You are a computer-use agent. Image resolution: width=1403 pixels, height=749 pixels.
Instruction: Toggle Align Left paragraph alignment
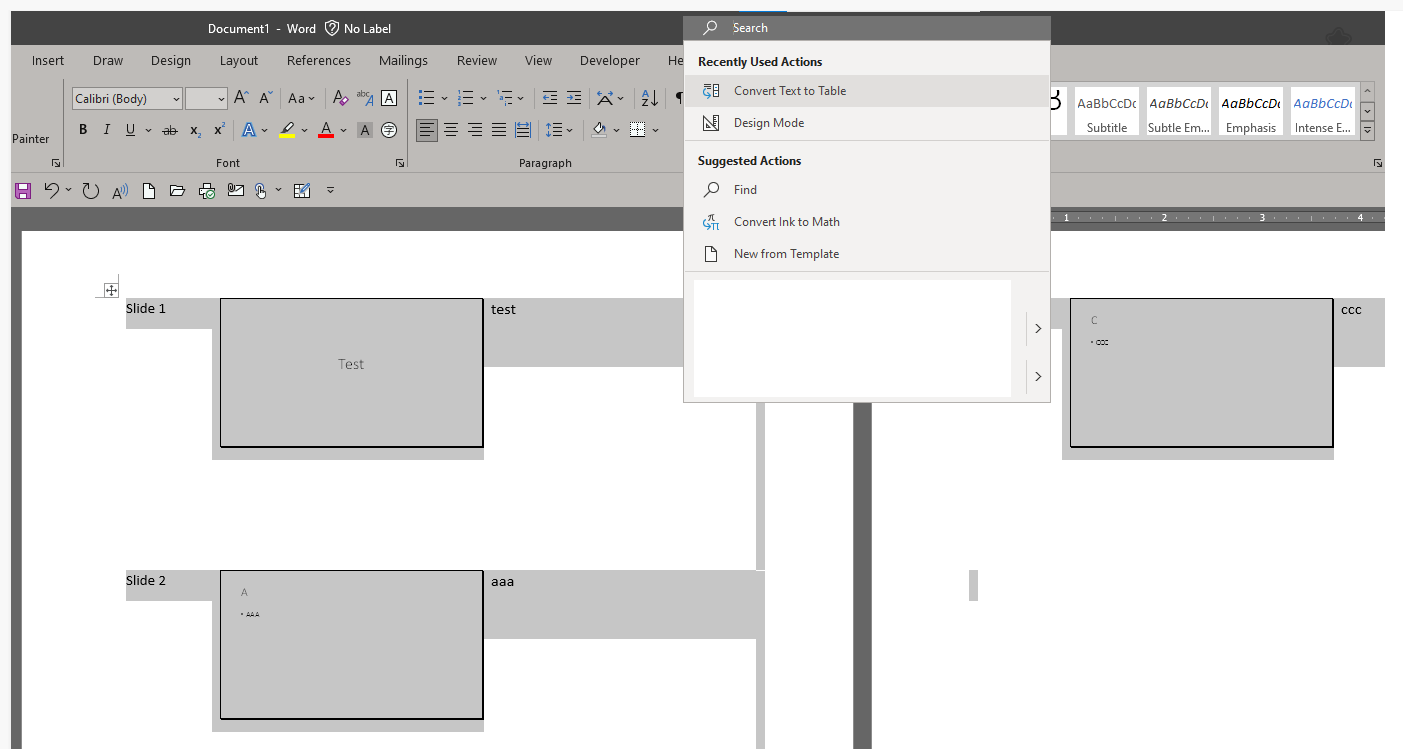(427, 130)
